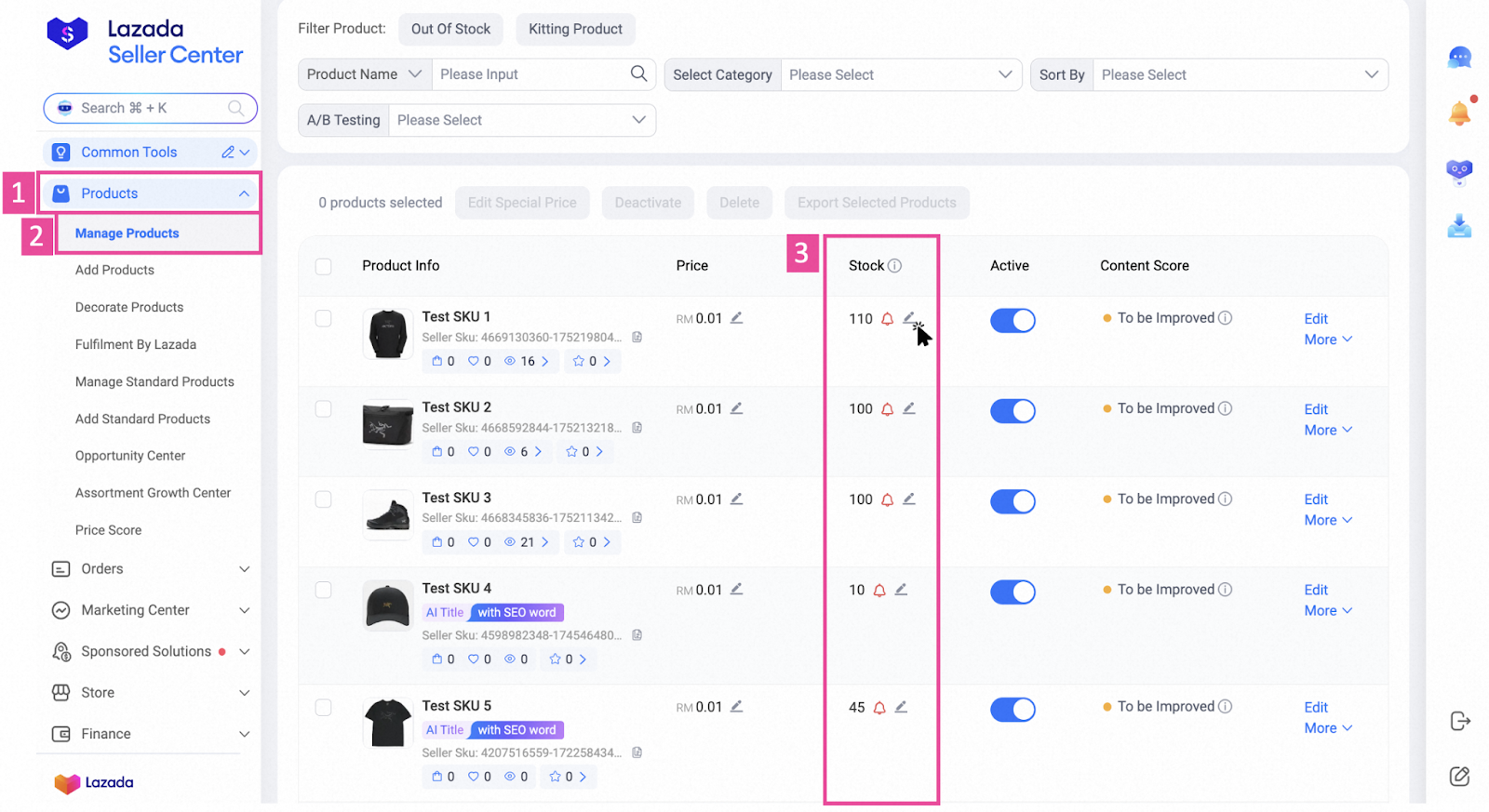1489x812 pixels.
Task: Go to Fulfilment By Lazada
Action: (x=136, y=344)
